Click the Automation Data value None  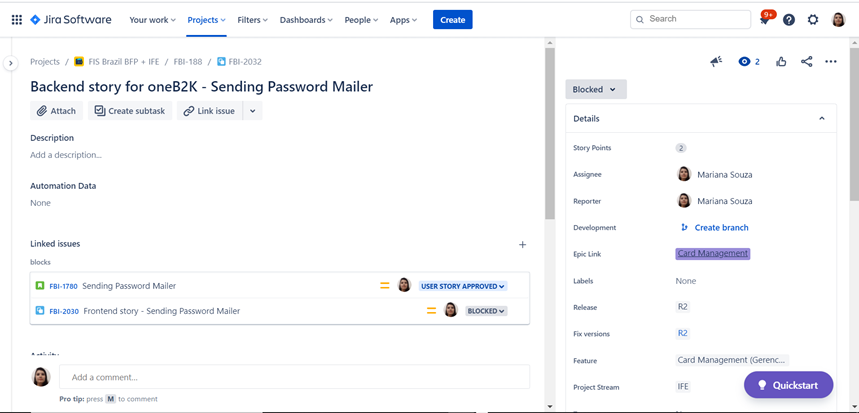41,203
